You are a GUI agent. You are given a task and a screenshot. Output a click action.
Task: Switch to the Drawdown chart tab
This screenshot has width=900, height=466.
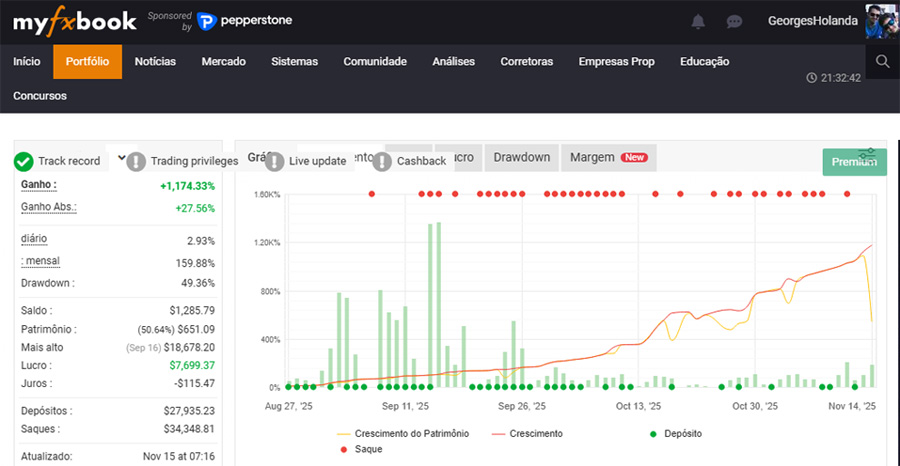[522, 157]
